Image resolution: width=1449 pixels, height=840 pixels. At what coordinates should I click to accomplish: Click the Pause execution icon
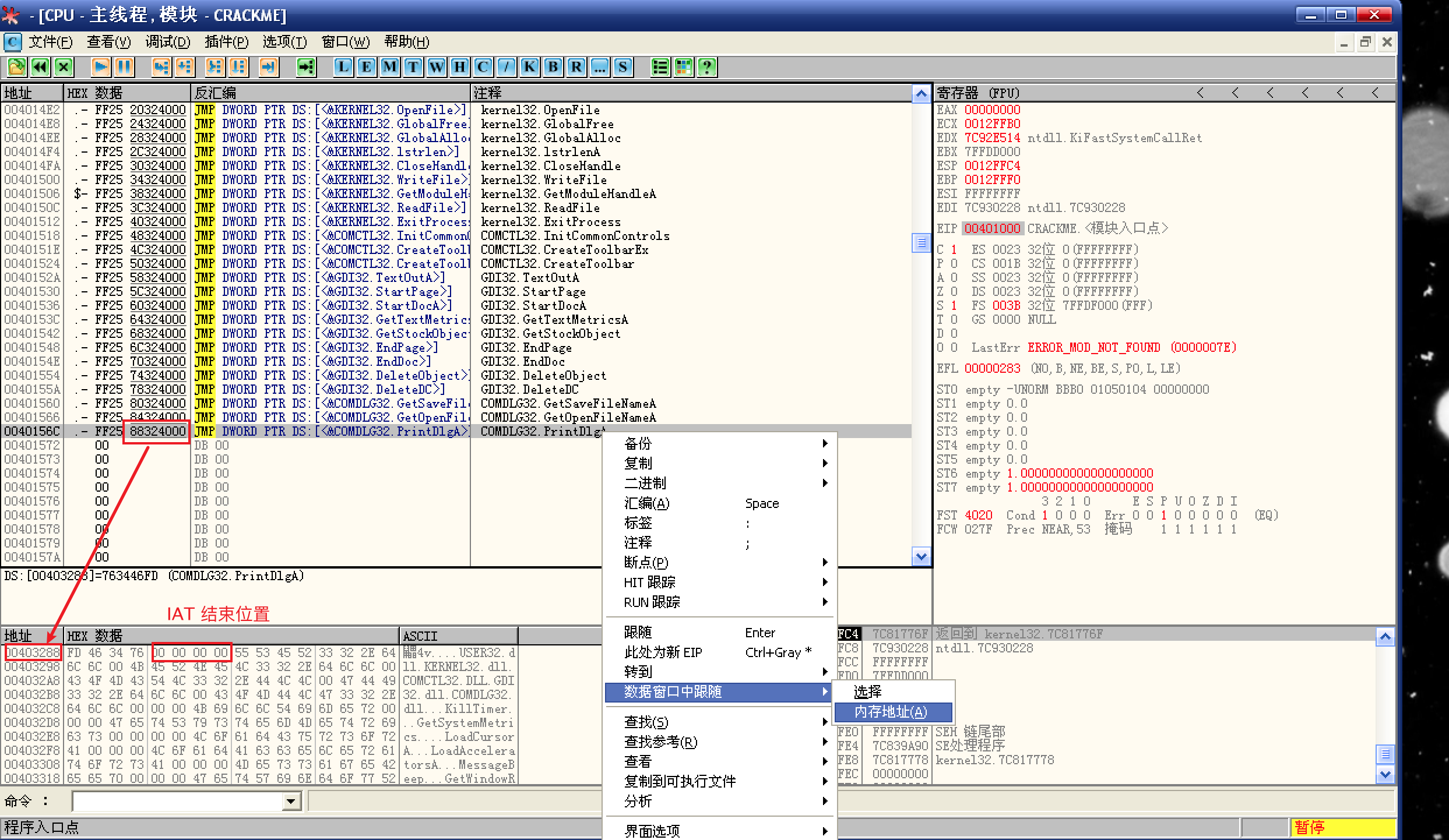point(124,67)
